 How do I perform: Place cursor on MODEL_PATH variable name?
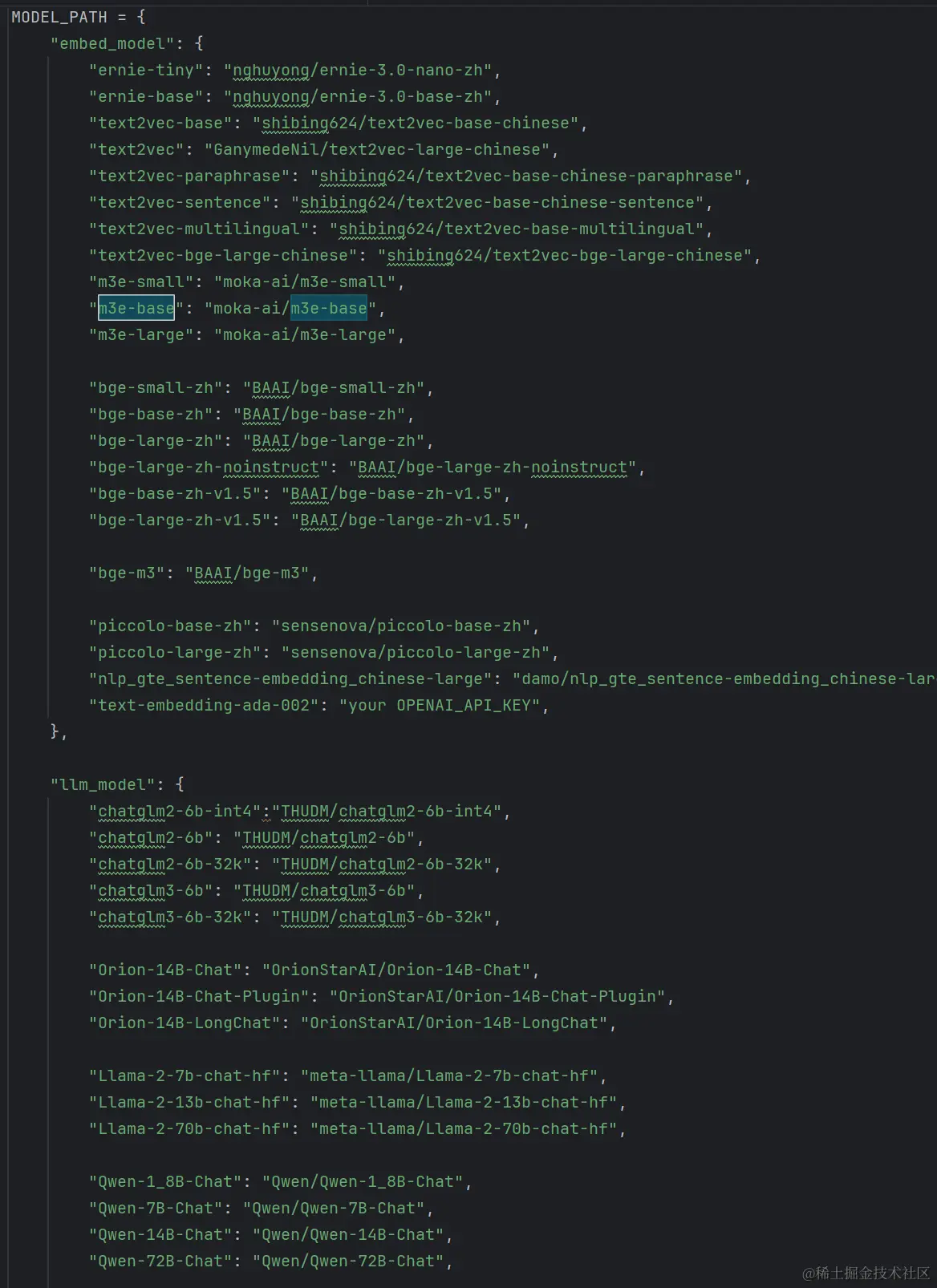point(59,17)
